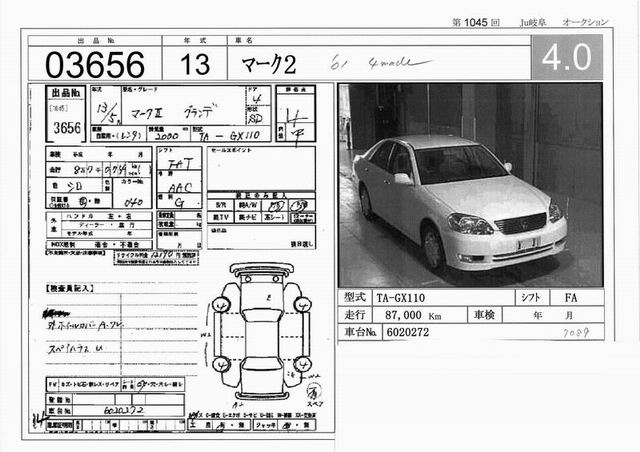
Task: Select the shift value FA
Action: coord(571,298)
